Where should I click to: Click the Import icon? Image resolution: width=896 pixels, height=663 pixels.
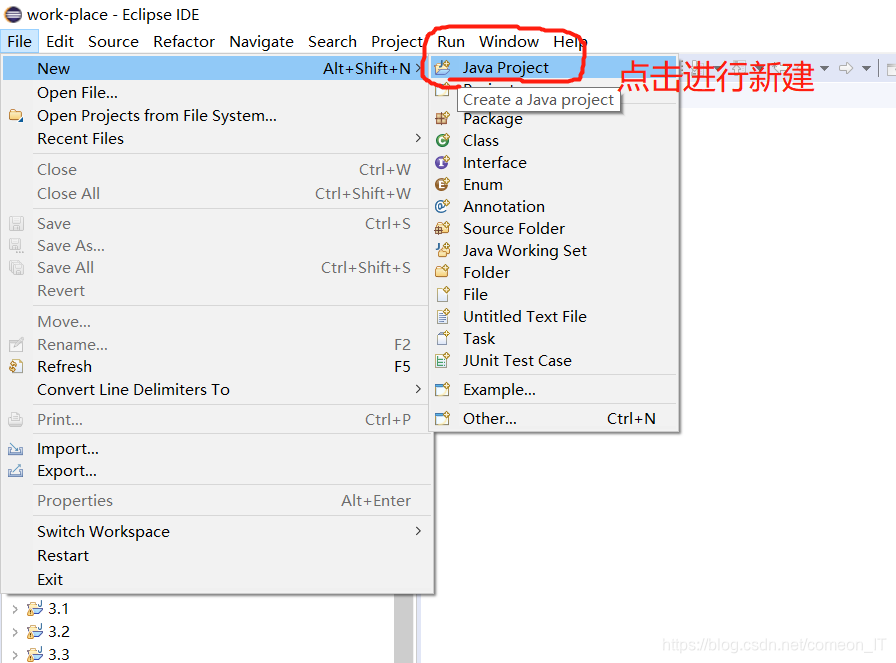(16, 449)
